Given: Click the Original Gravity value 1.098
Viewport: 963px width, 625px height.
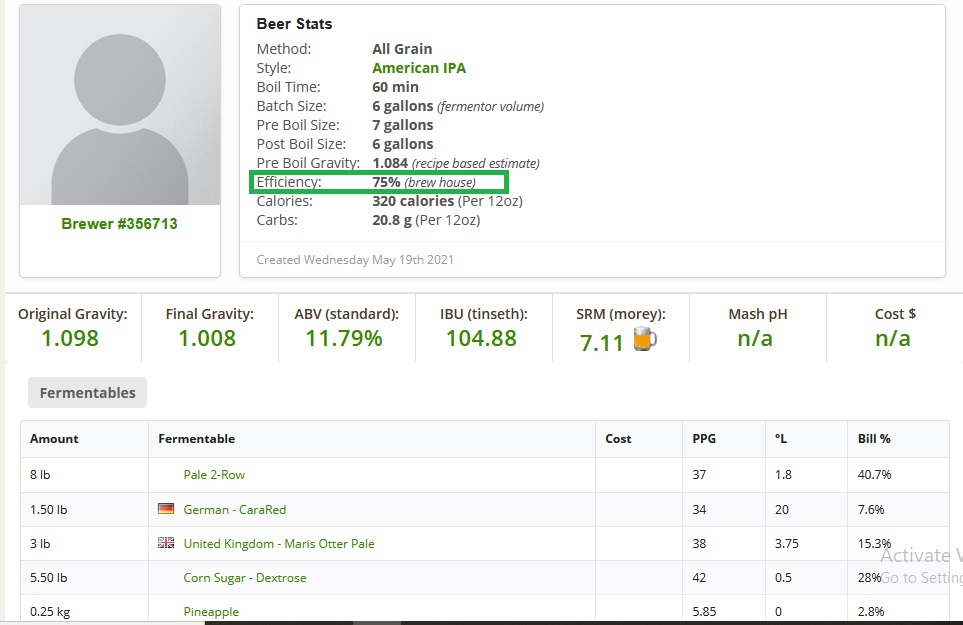Looking at the screenshot, I should point(70,338).
